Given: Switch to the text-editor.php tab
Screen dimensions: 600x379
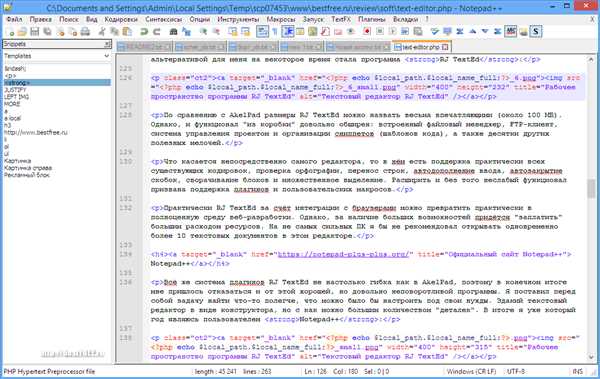Looking at the screenshot, I should click(421, 47).
